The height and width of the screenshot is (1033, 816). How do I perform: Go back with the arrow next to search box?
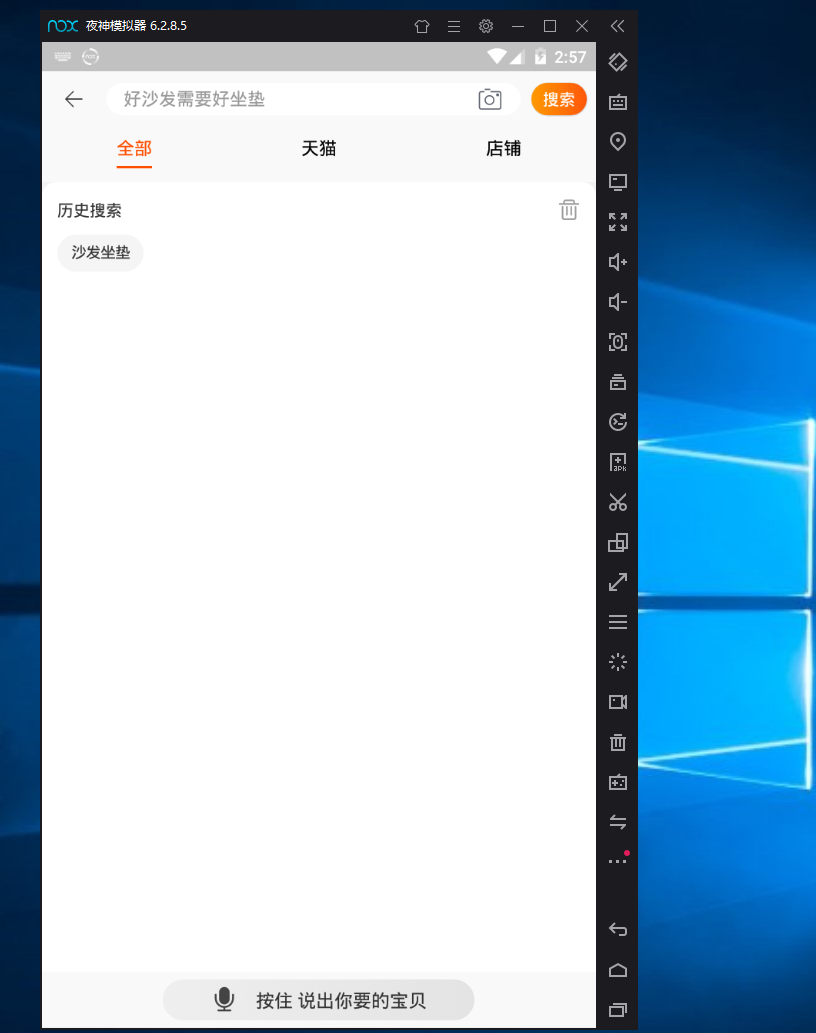coord(74,99)
